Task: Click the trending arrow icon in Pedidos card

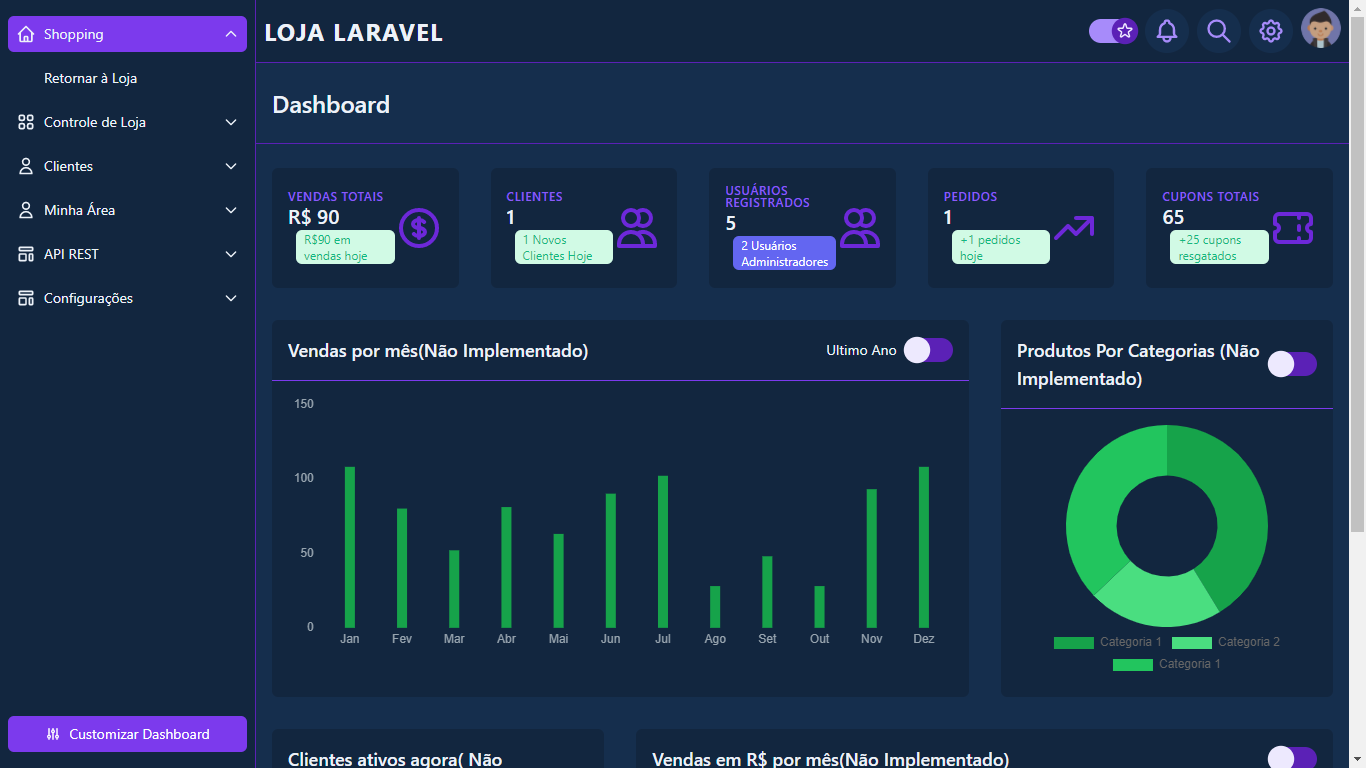Action: (1074, 229)
